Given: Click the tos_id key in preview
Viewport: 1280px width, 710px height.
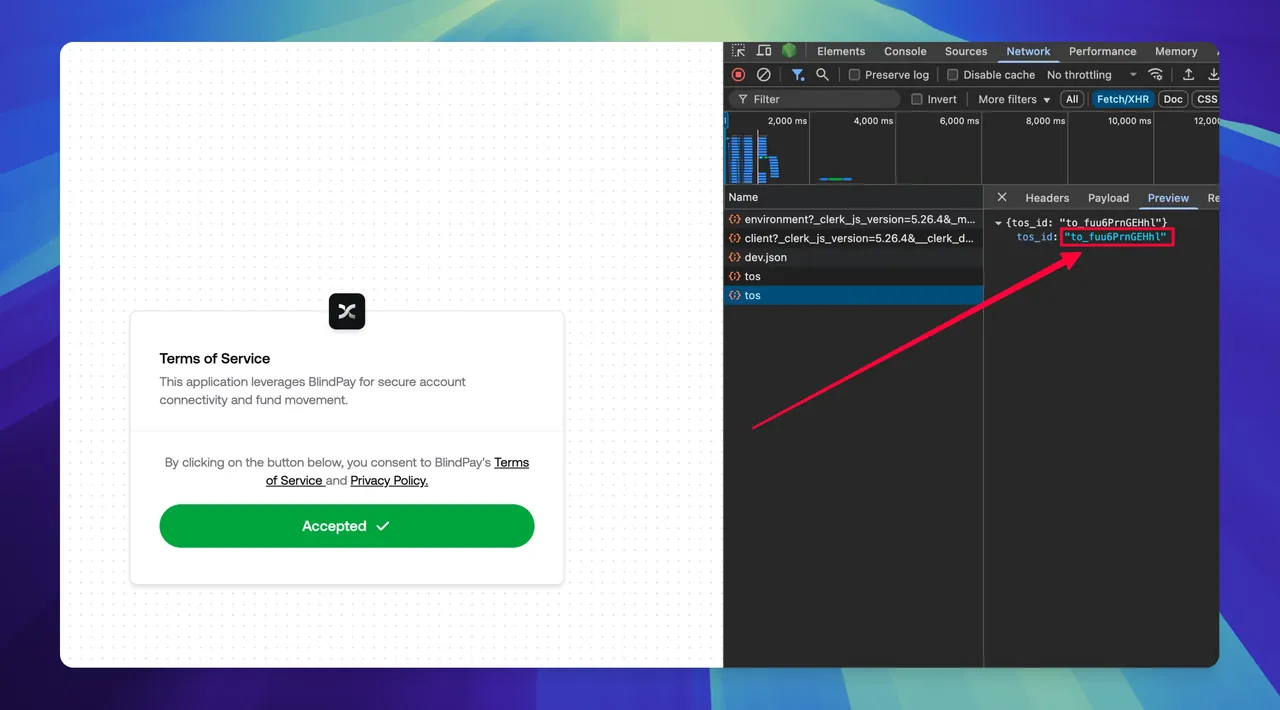Looking at the screenshot, I should click(1035, 237).
